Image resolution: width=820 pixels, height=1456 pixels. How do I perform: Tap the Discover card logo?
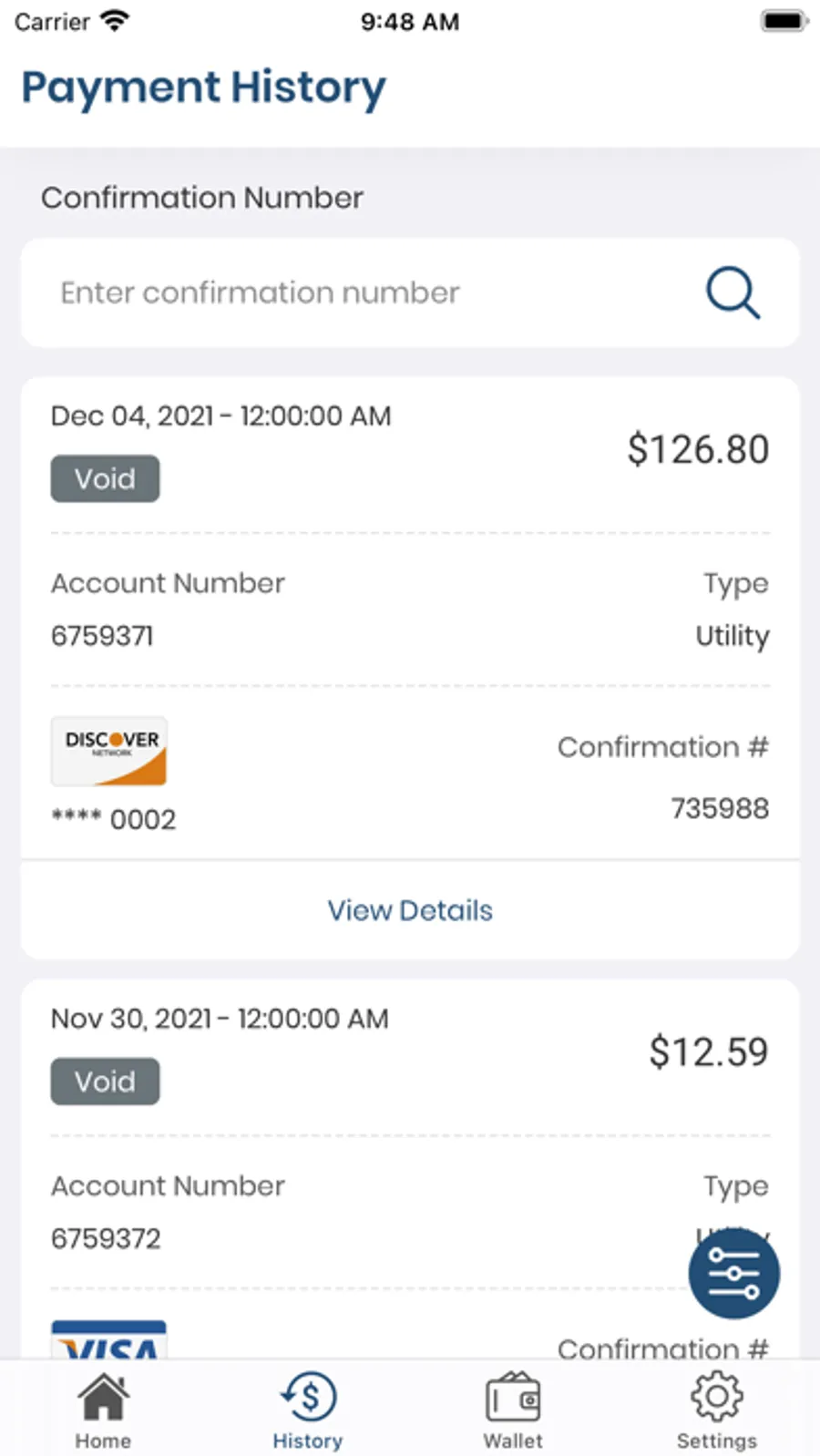click(109, 752)
